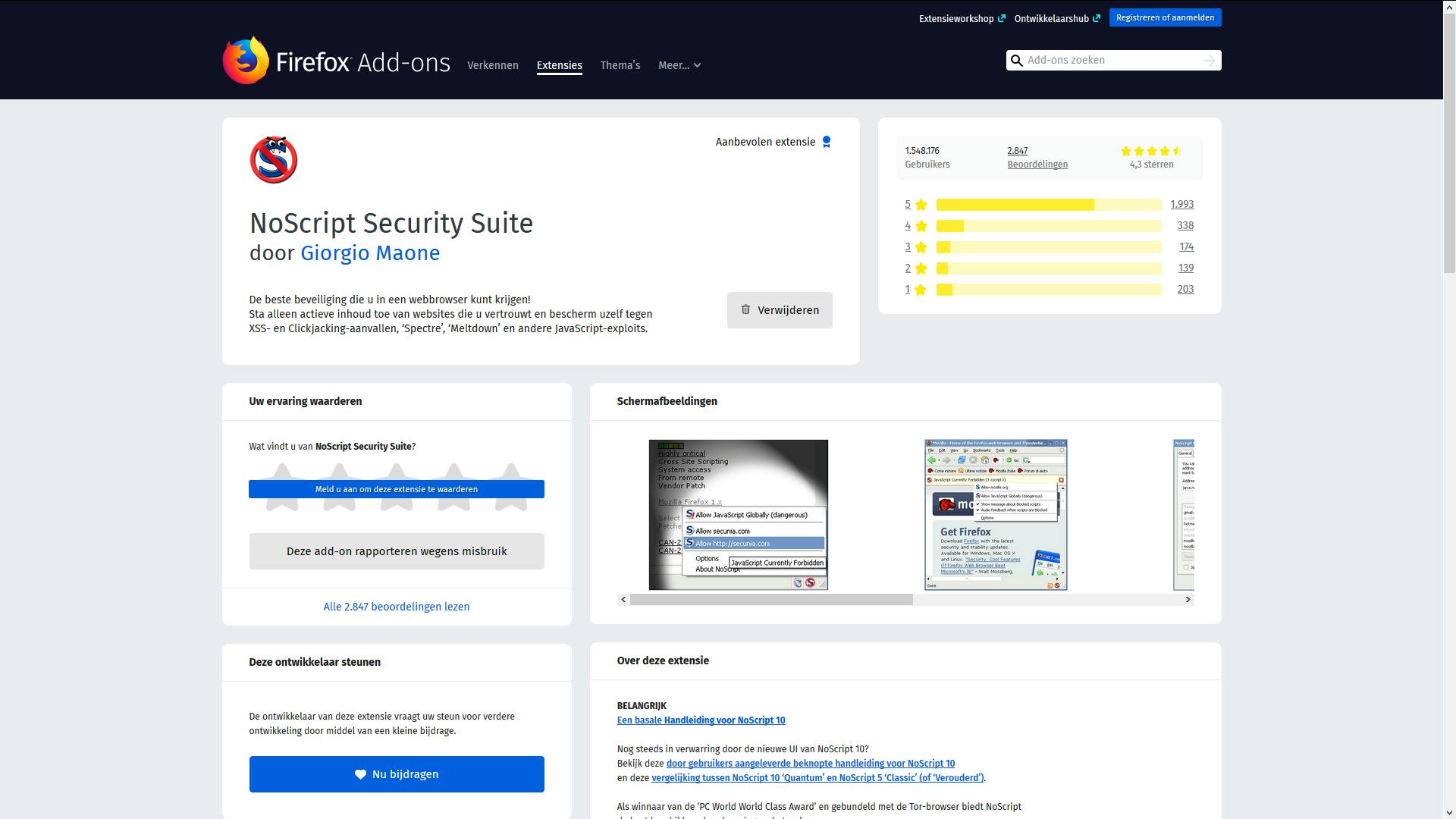Open the Thema's tab
The image size is (1456, 819).
[x=620, y=65]
